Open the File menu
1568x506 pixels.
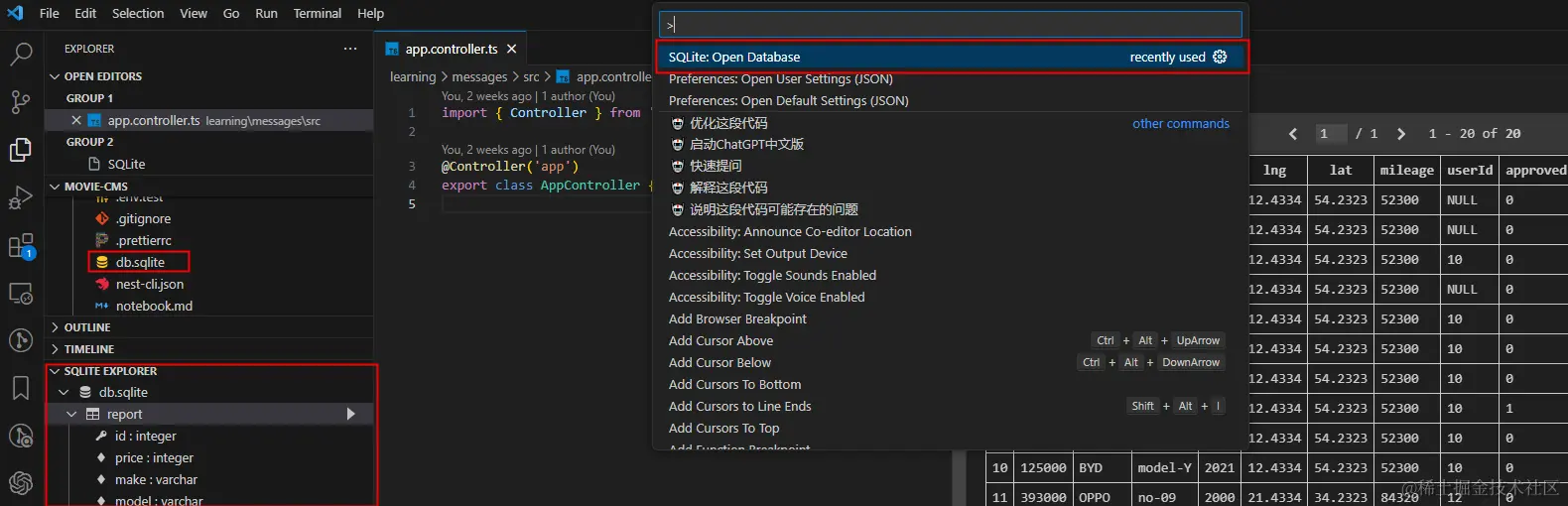(50, 13)
